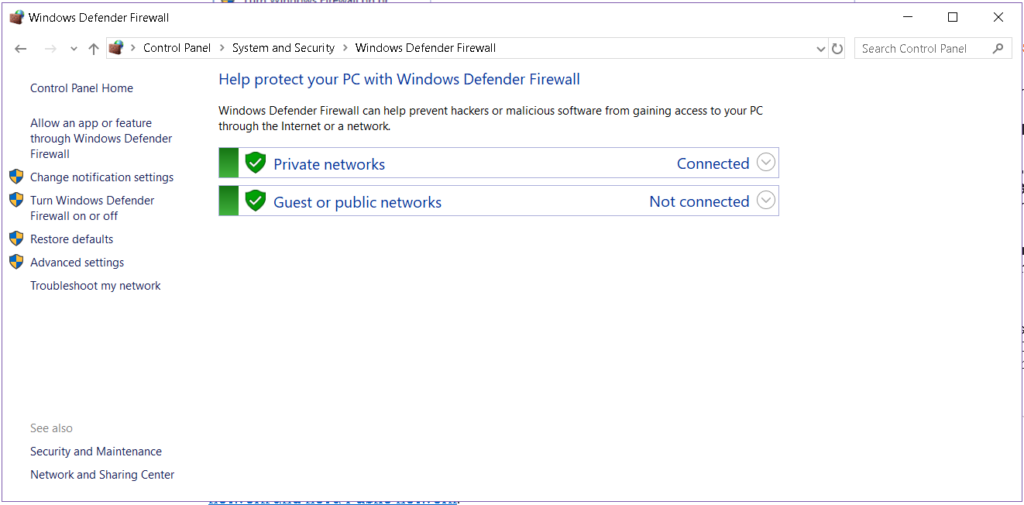Expand the chevron after Control Panel breadcrumb
Screen dimensions: 1024x505
pyautogui.click(x=222, y=48)
